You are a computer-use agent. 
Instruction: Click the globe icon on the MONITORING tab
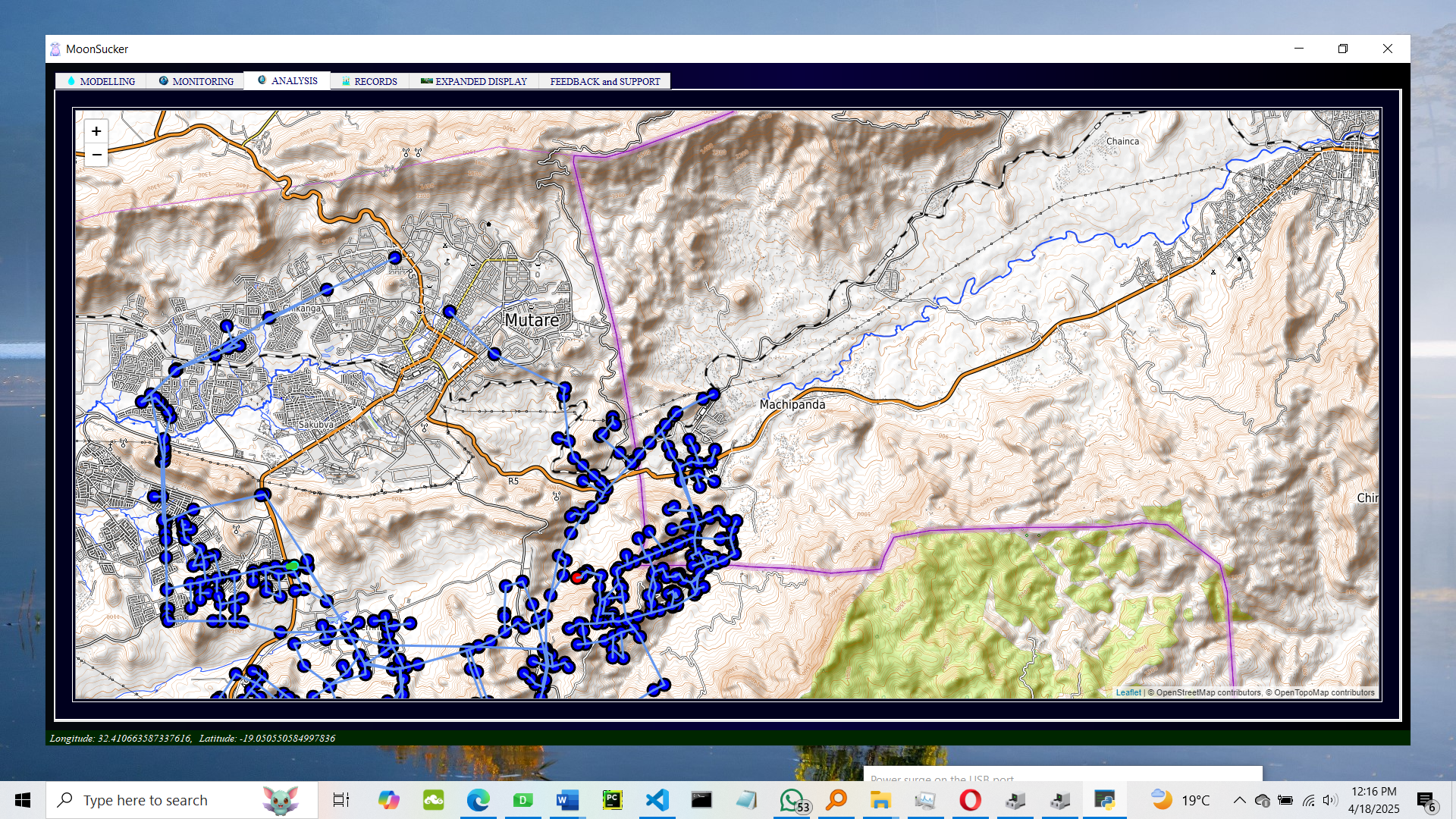point(163,80)
